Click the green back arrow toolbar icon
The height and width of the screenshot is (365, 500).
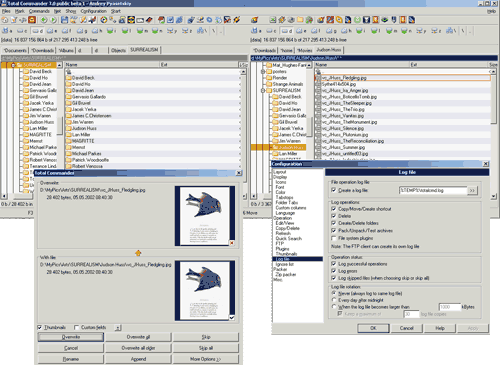[44, 20]
